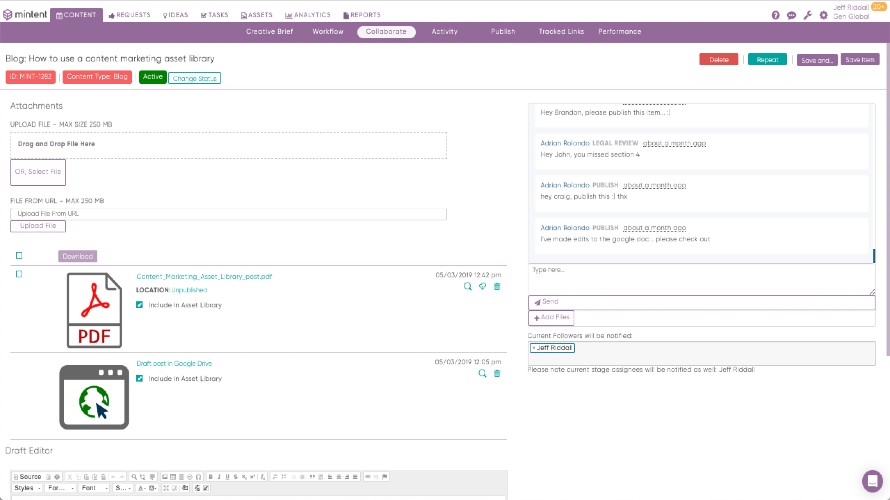
Task: Insert image via Draft Editor toolbar
Action: (165, 477)
